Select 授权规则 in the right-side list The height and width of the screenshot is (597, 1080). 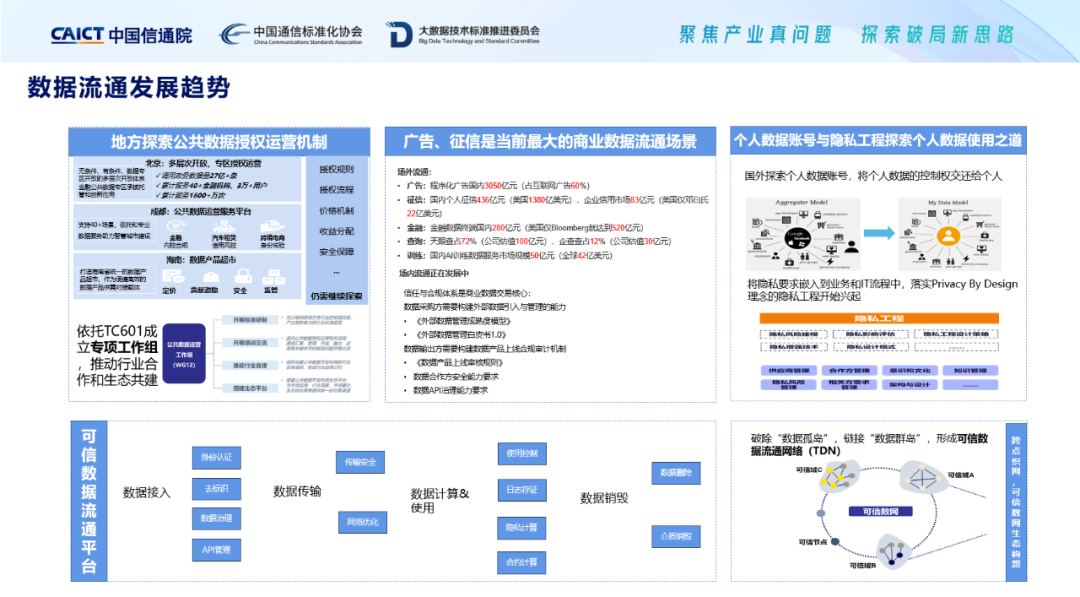point(336,169)
